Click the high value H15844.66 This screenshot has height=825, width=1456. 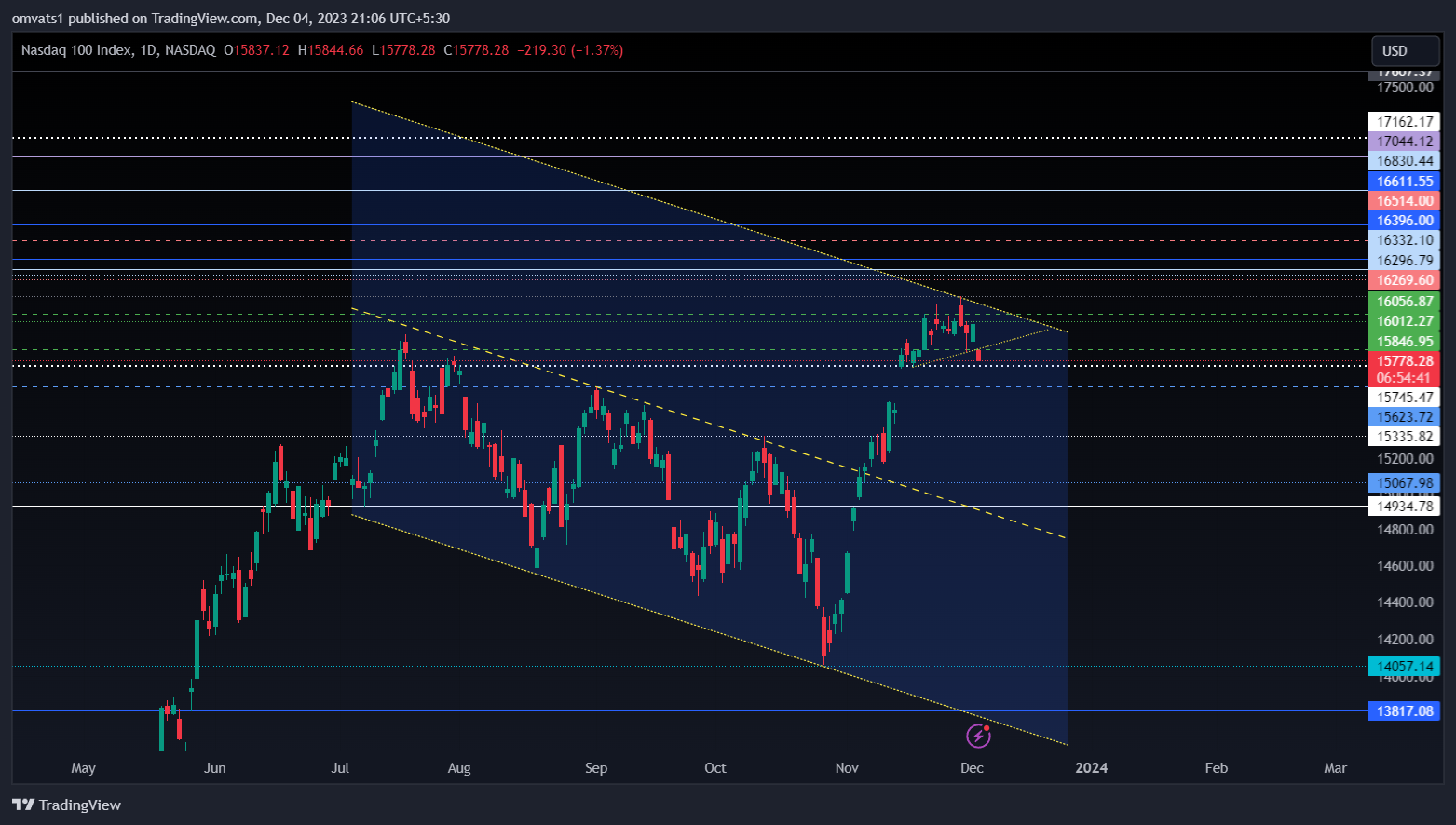coord(331,50)
